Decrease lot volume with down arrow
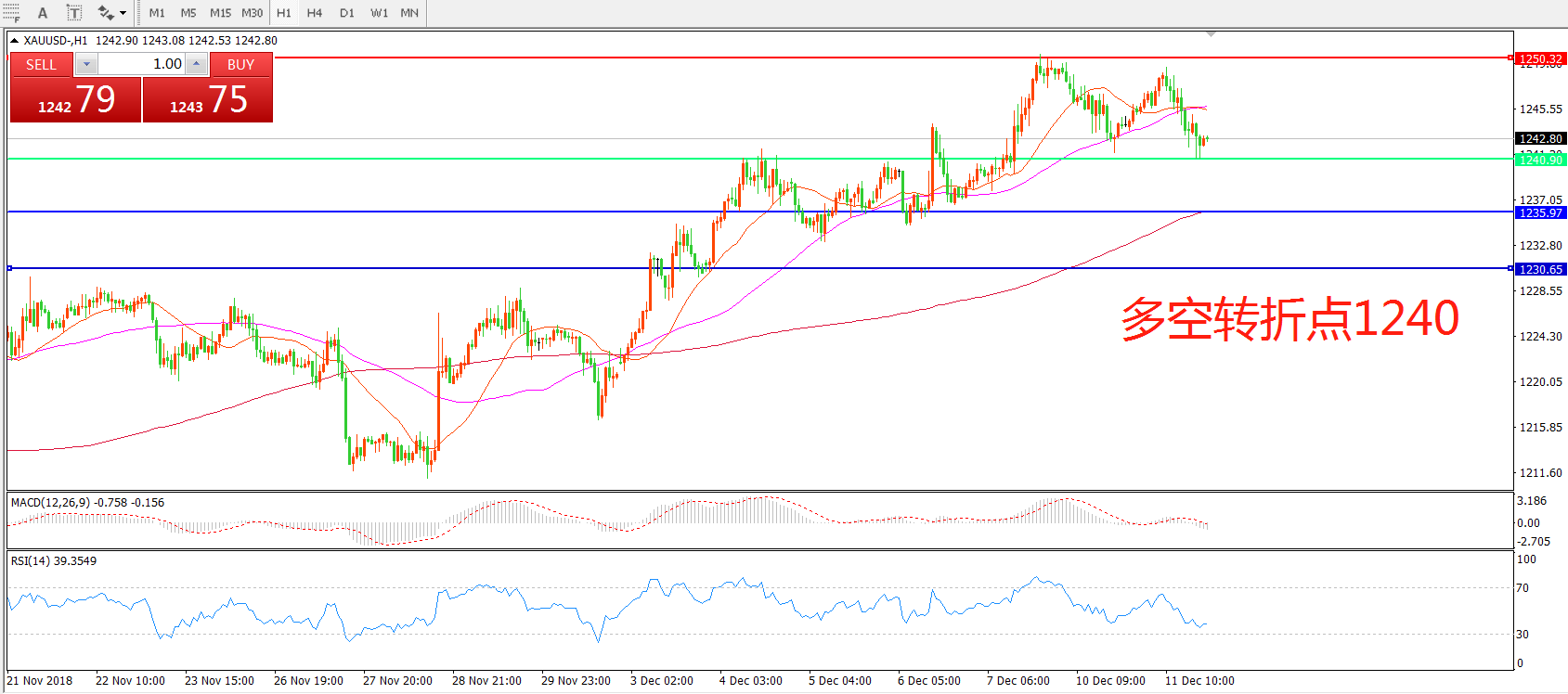Viewport: 1568px width, 694px height. 86,64
